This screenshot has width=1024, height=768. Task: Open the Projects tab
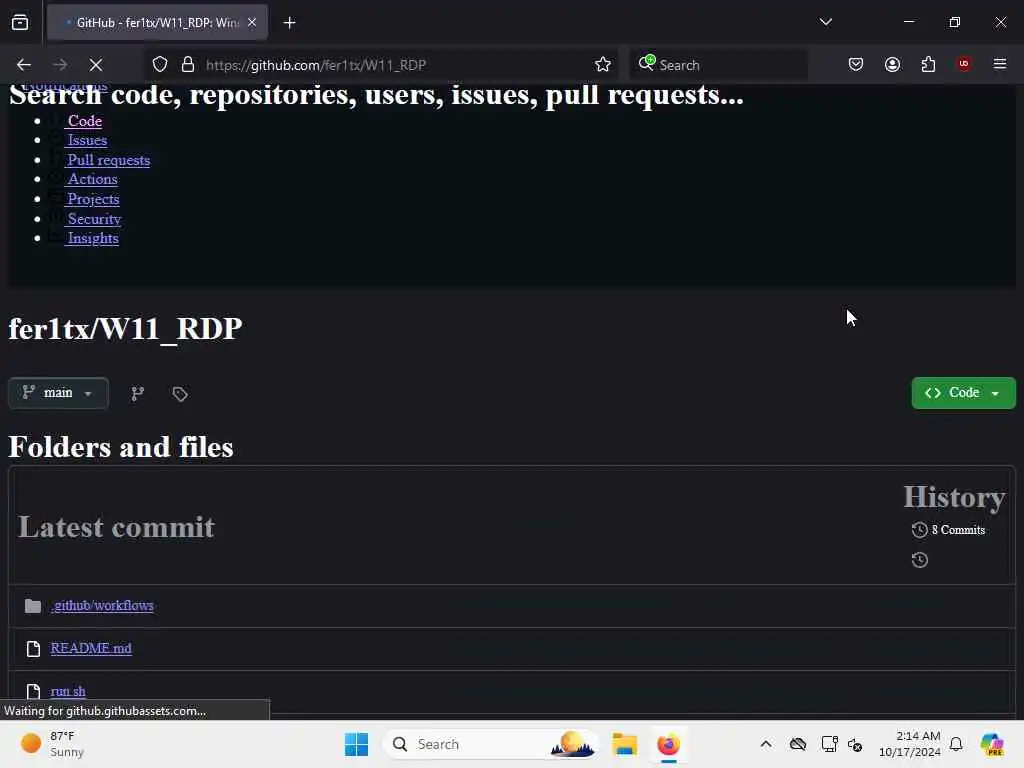tap(93, 199)
